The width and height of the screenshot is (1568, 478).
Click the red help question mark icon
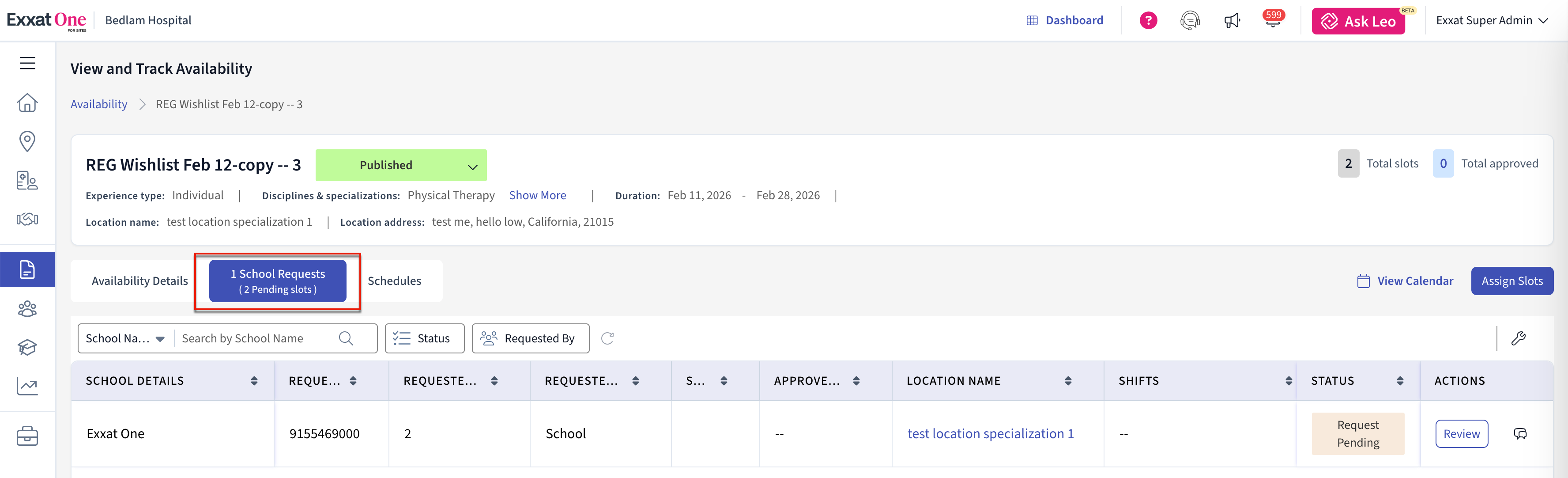pyautogui.click(x=1148, y=21)
